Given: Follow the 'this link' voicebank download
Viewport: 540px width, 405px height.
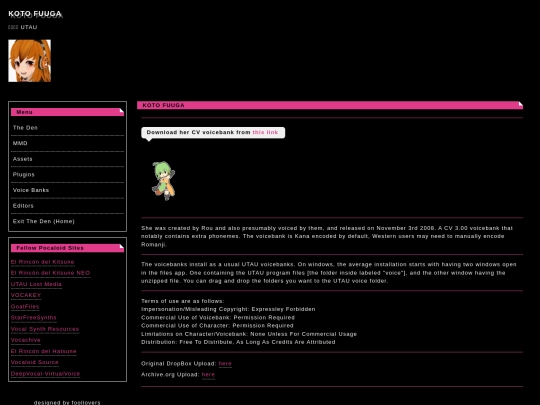Looking at the screenshot, I should click(265, 132).
